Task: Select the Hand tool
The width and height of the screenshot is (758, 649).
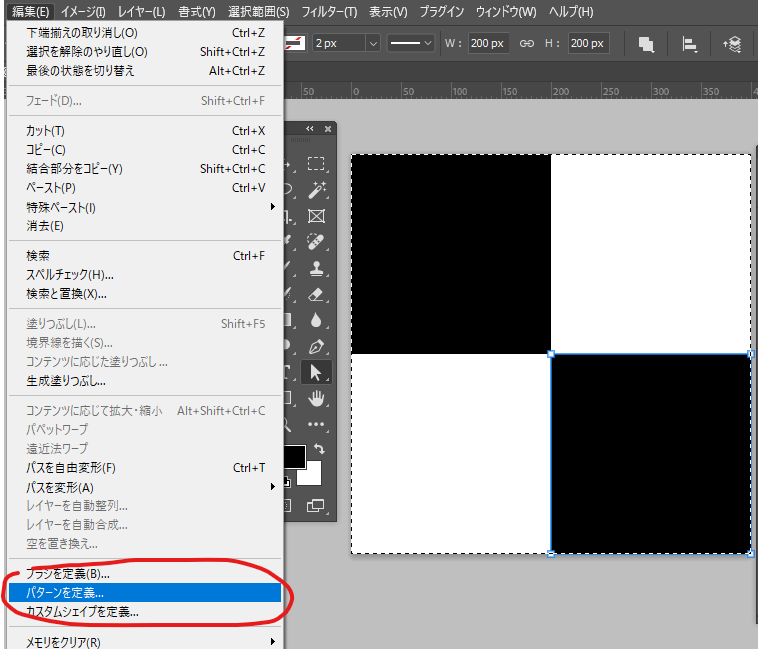Action: [x=317, y=398]
